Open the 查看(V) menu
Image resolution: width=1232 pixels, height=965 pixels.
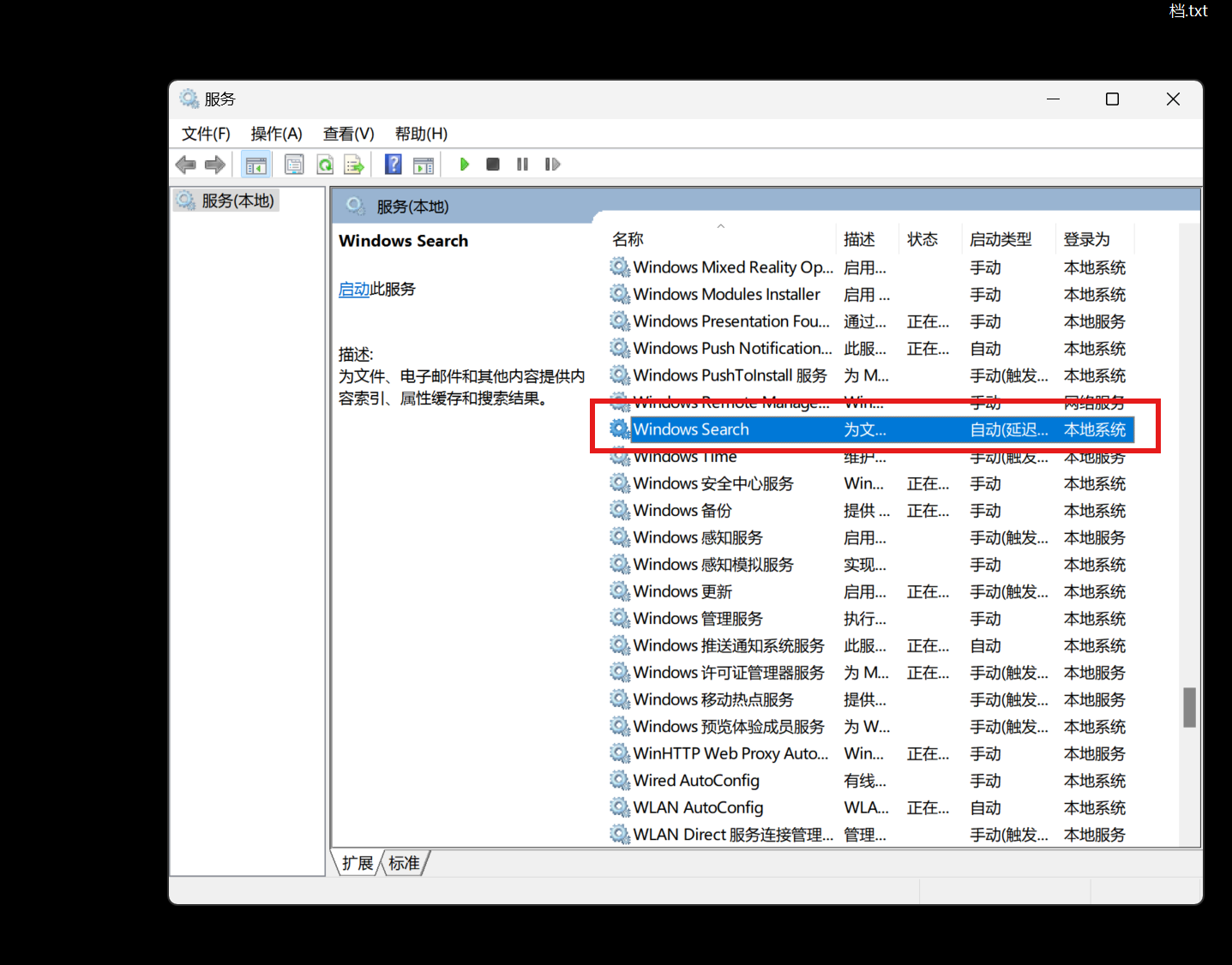pyautogui.click(x=348, y=134)
